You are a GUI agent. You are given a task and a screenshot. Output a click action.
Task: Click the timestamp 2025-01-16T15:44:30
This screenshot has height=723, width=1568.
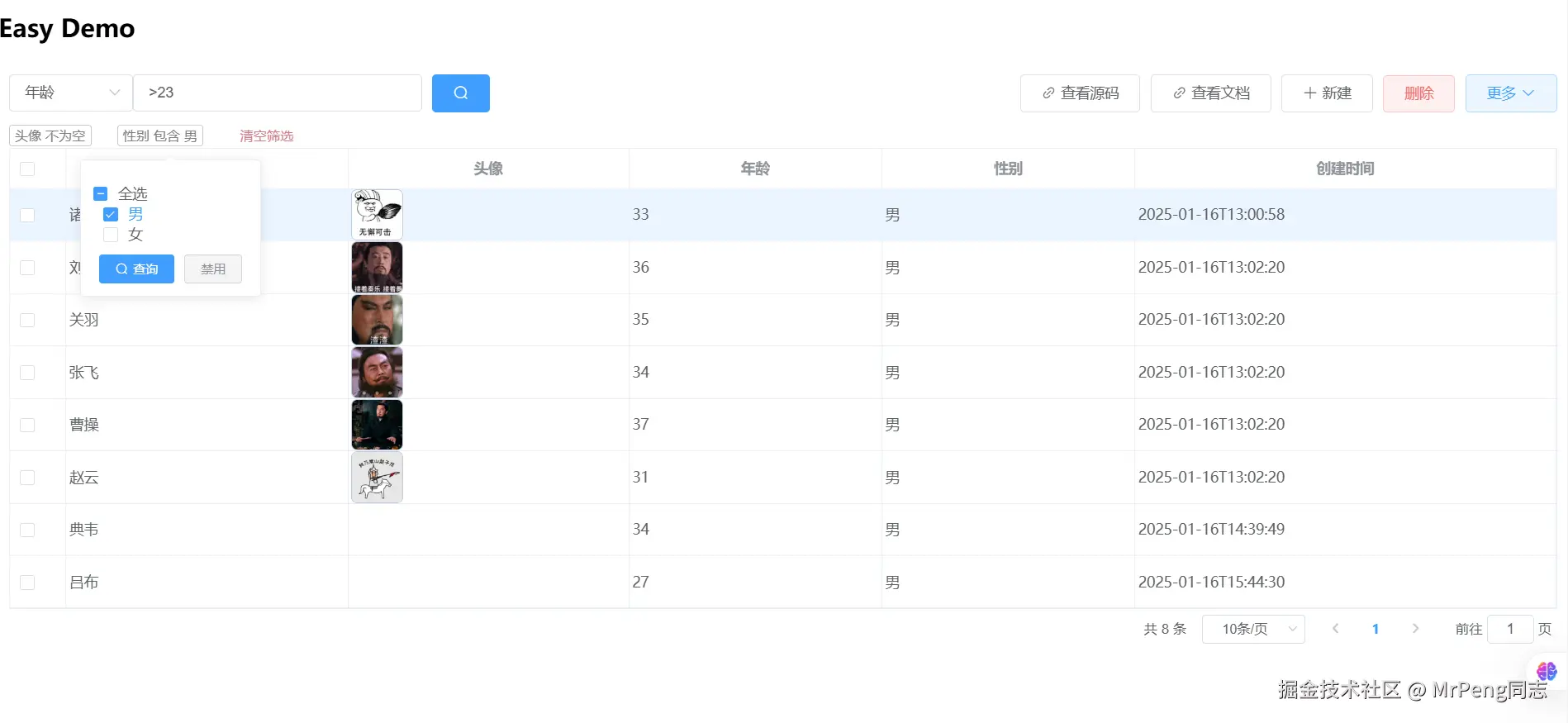pos(1211,582)
